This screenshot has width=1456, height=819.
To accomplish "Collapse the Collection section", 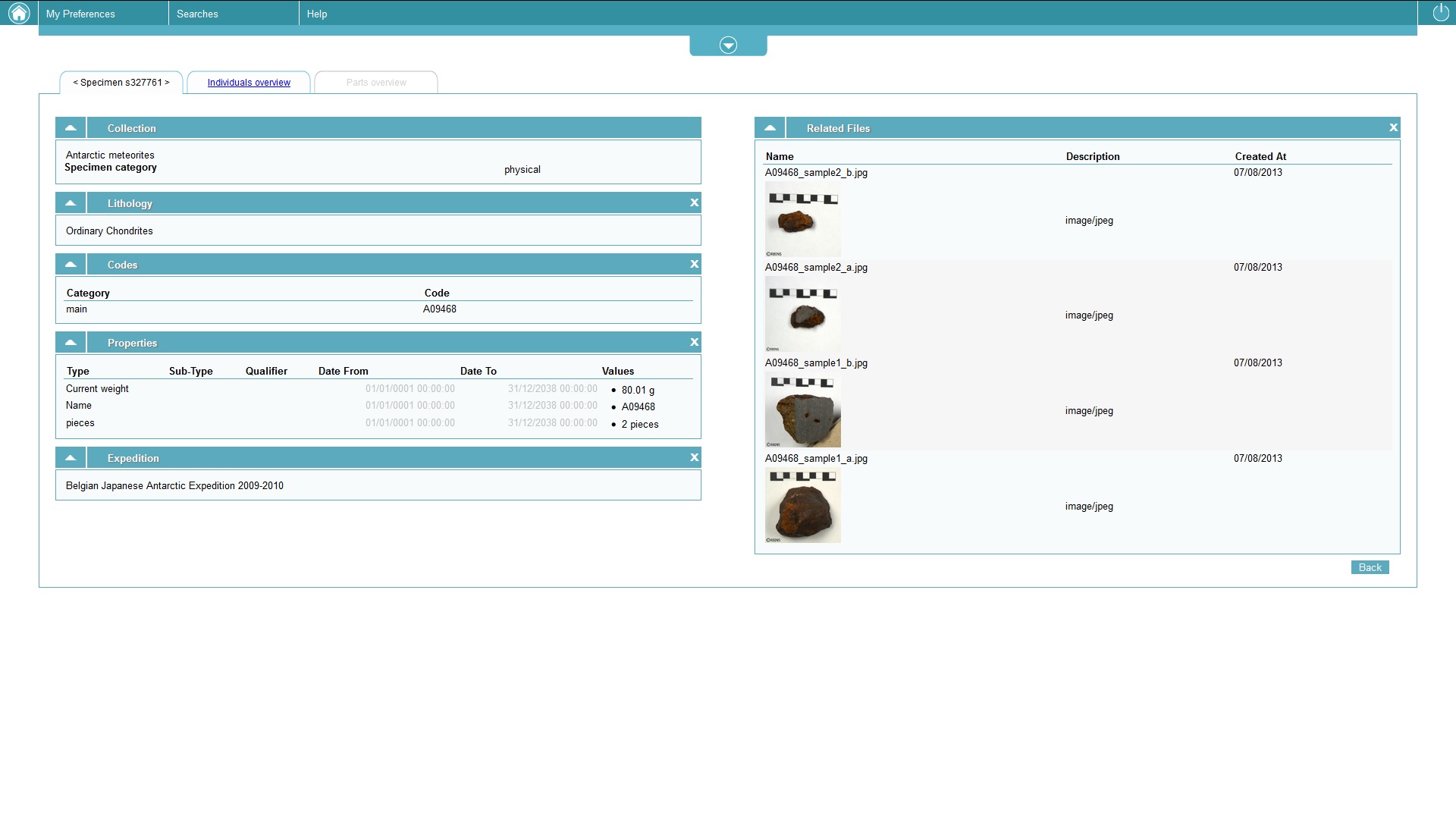I will pyautogui.click(x=71, y=127).
